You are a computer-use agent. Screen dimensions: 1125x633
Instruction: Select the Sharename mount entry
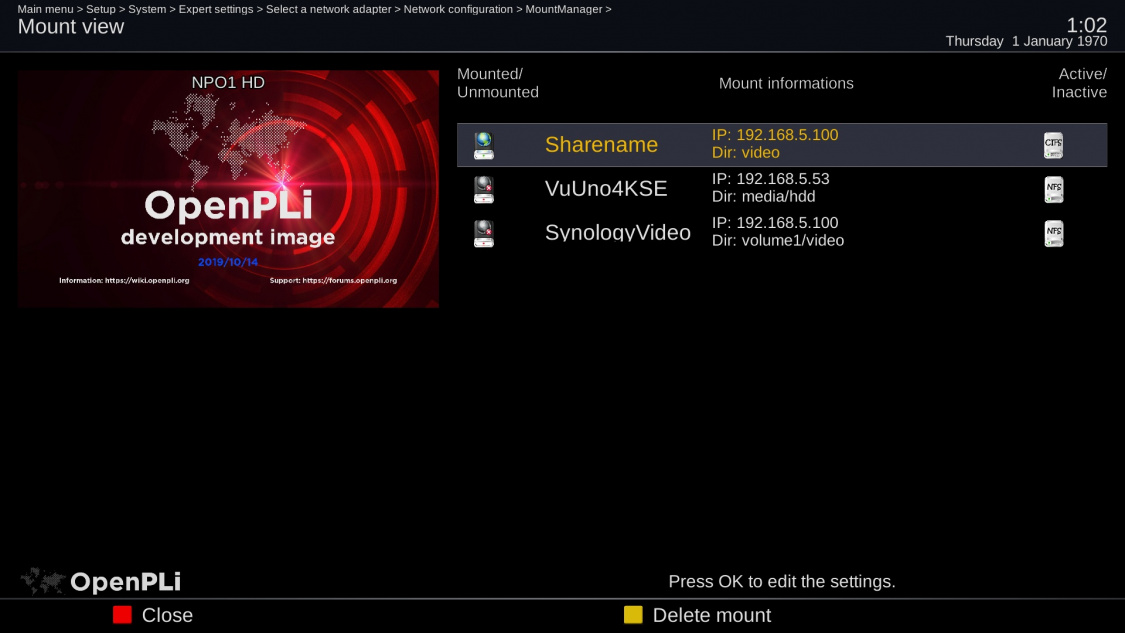[601, 145]
